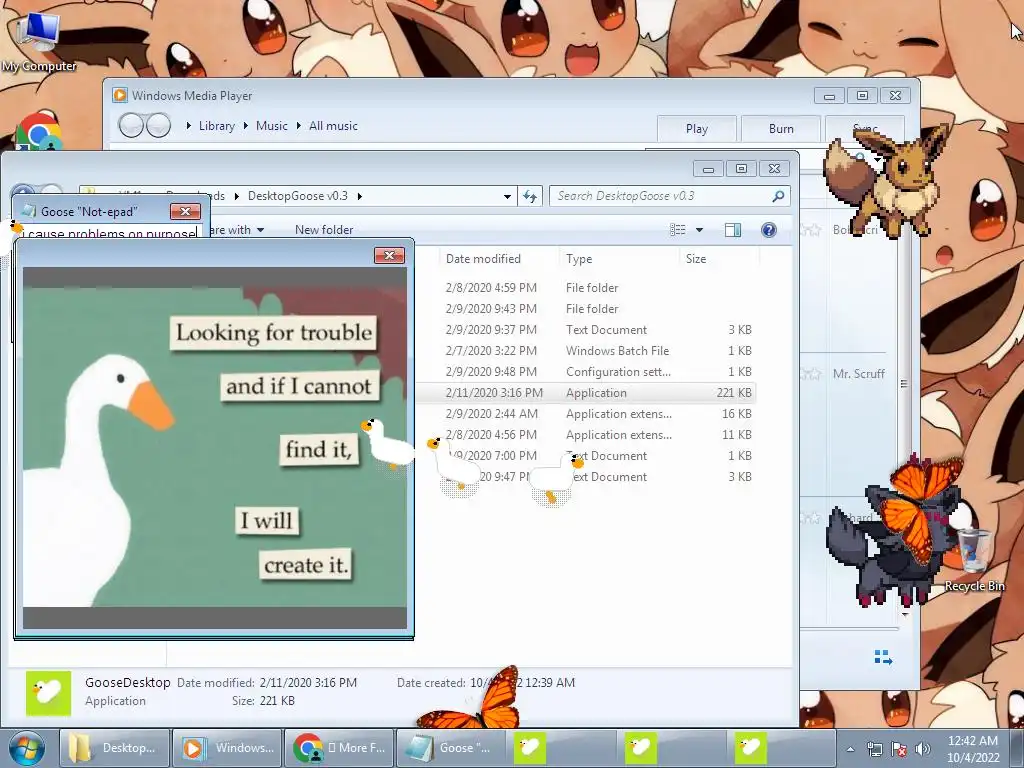Open Action Center flag tray icon
Image resolution: width=1024 pixels, height=768 pixels.
[x=899, y=750]
